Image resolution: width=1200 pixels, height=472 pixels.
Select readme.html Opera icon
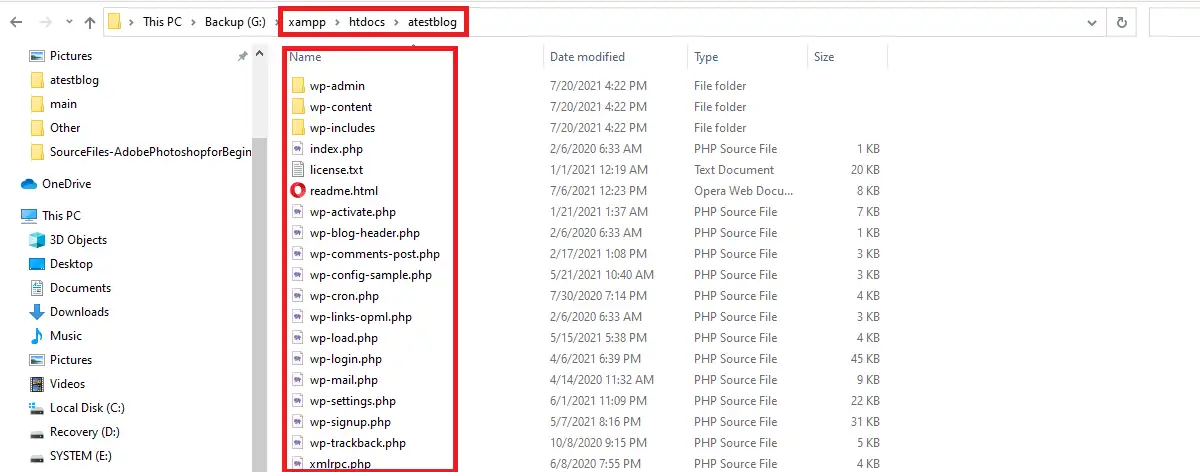(x=298, y=191)
